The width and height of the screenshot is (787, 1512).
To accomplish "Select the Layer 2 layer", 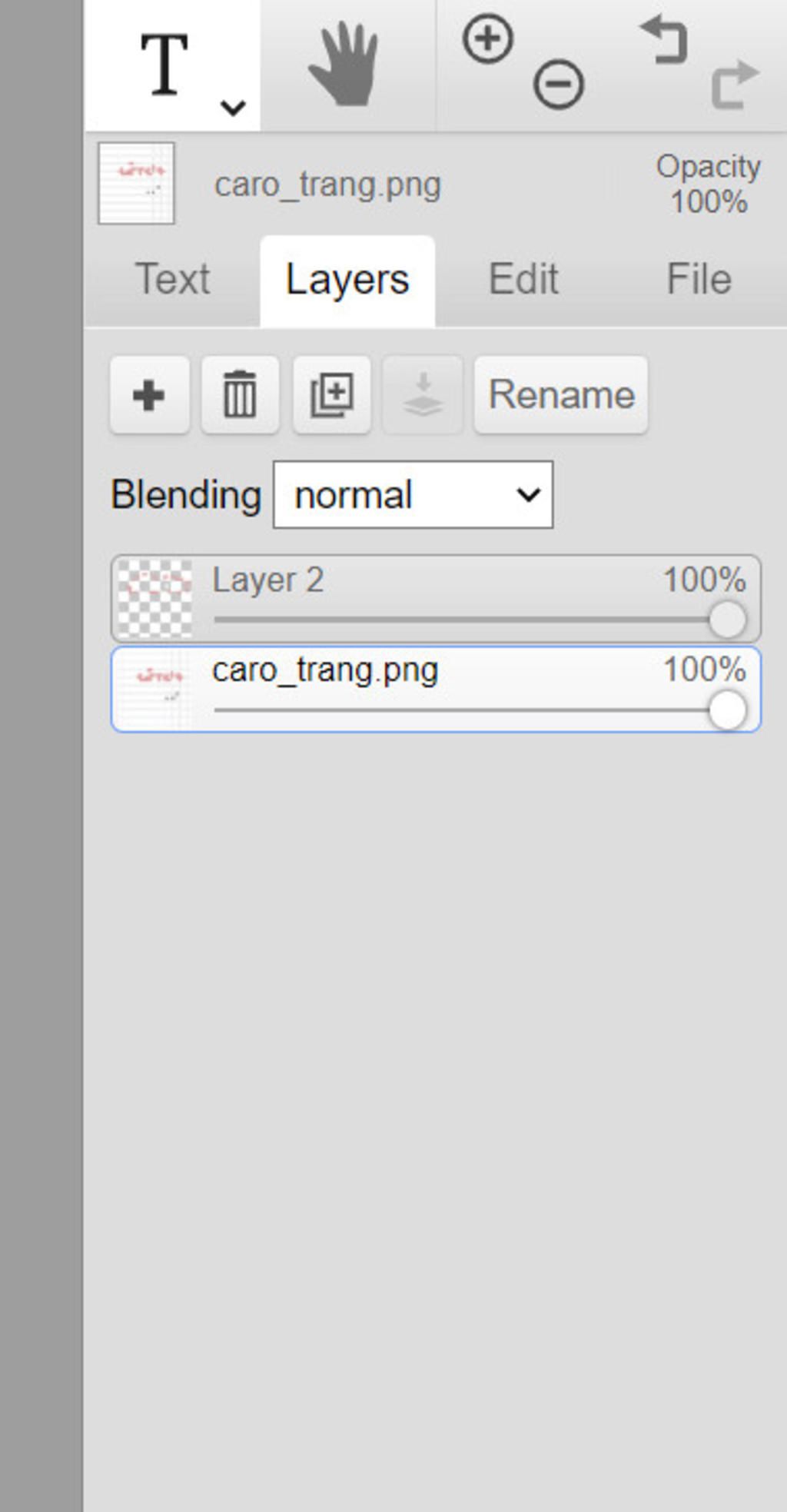I will [436, 598].
